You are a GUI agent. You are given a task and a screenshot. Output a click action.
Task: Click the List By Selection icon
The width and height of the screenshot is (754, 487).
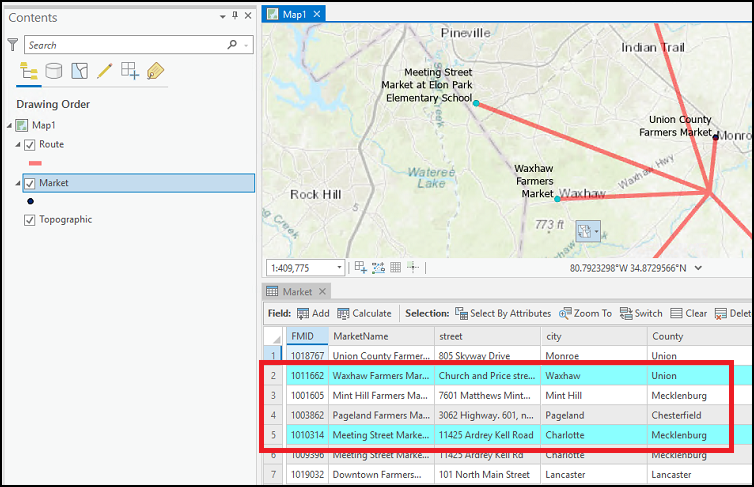coord(79,71)
